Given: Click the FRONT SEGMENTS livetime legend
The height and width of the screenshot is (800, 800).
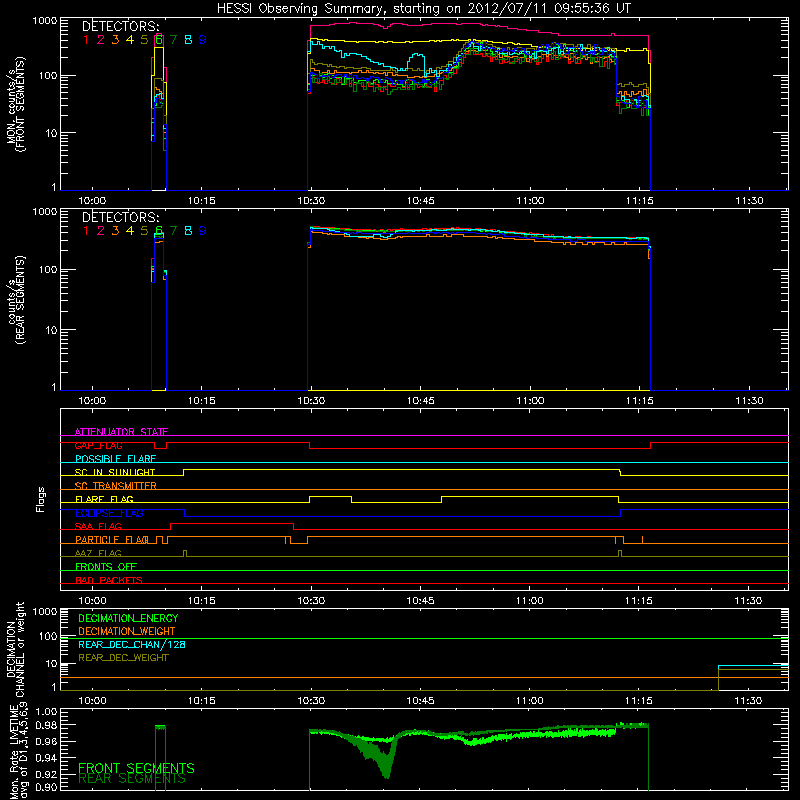Looking at the screenshot, I should (136, 768).
